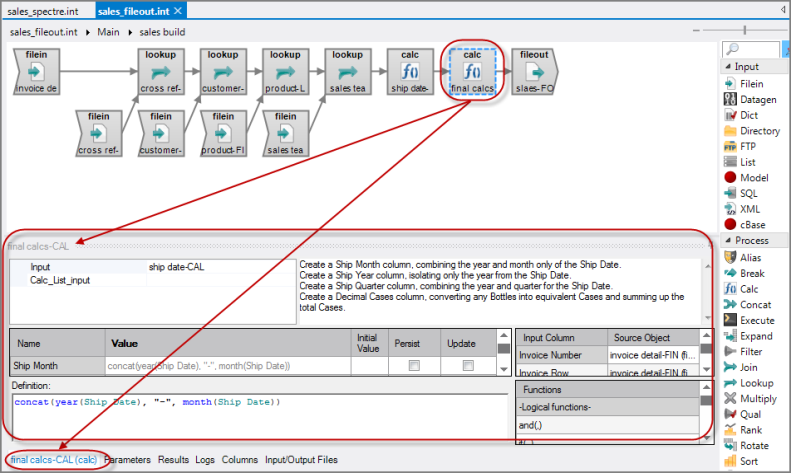Select the calc ship date- node

pyautogui.click(x=410, y=72)
